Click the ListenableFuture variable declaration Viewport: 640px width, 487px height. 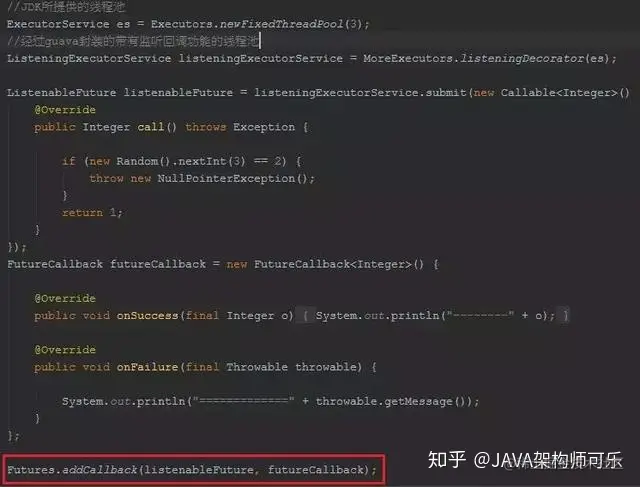tap(61, 93)
